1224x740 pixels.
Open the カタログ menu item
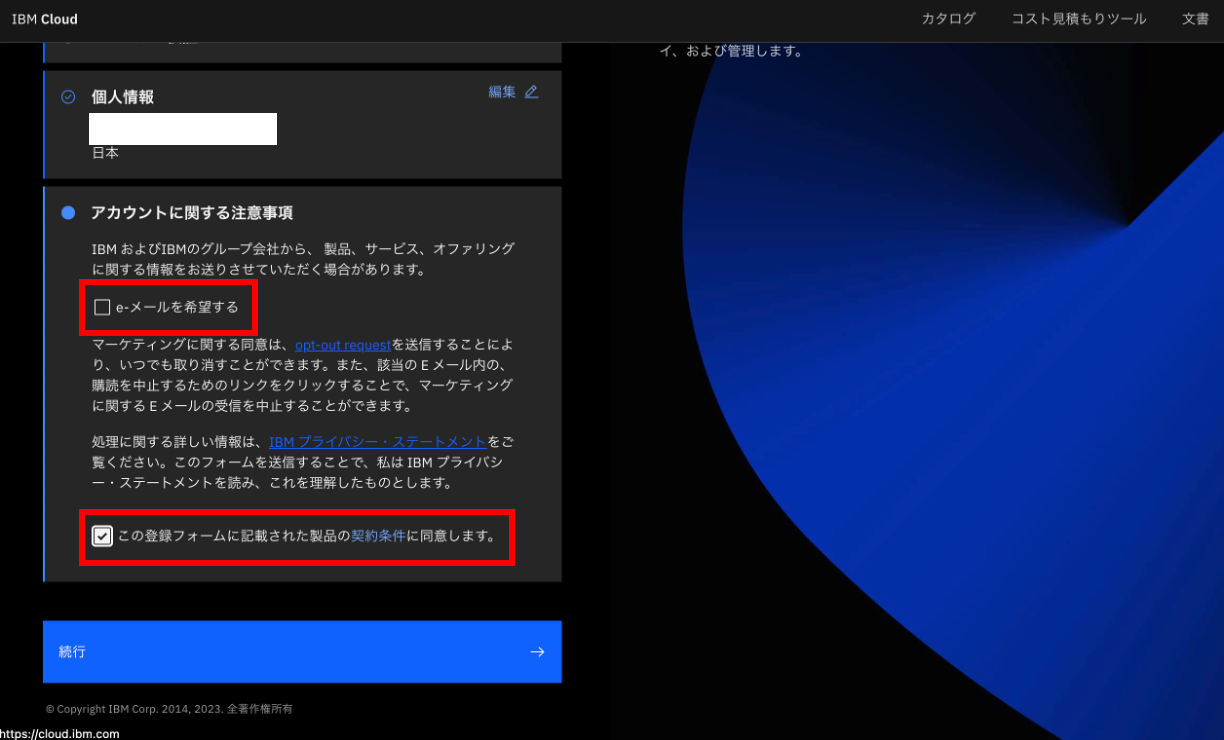pyautogui.click(x=948, y=19)
